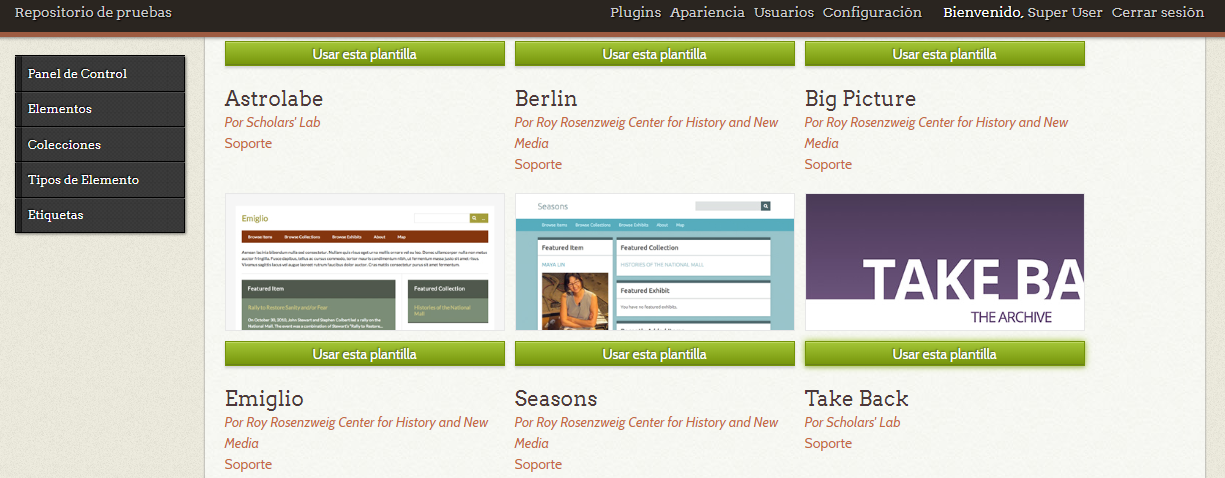Click the Repositorio de pruebas site title

93,13
